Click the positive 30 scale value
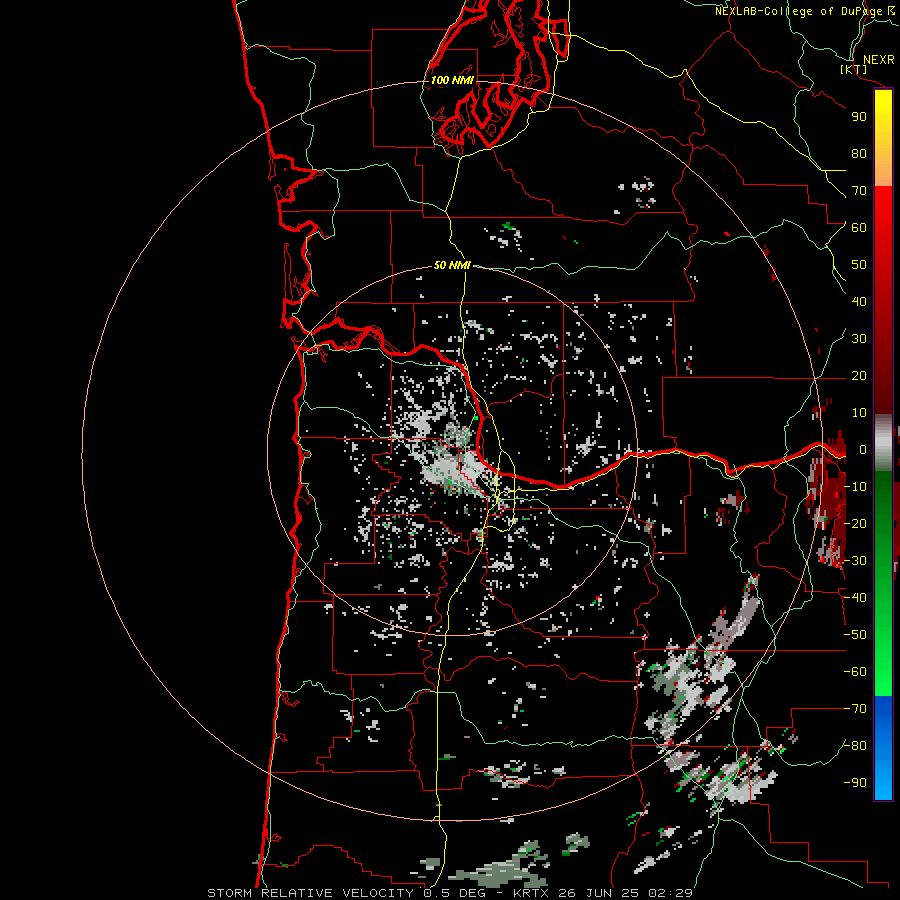 coord(859,339)
